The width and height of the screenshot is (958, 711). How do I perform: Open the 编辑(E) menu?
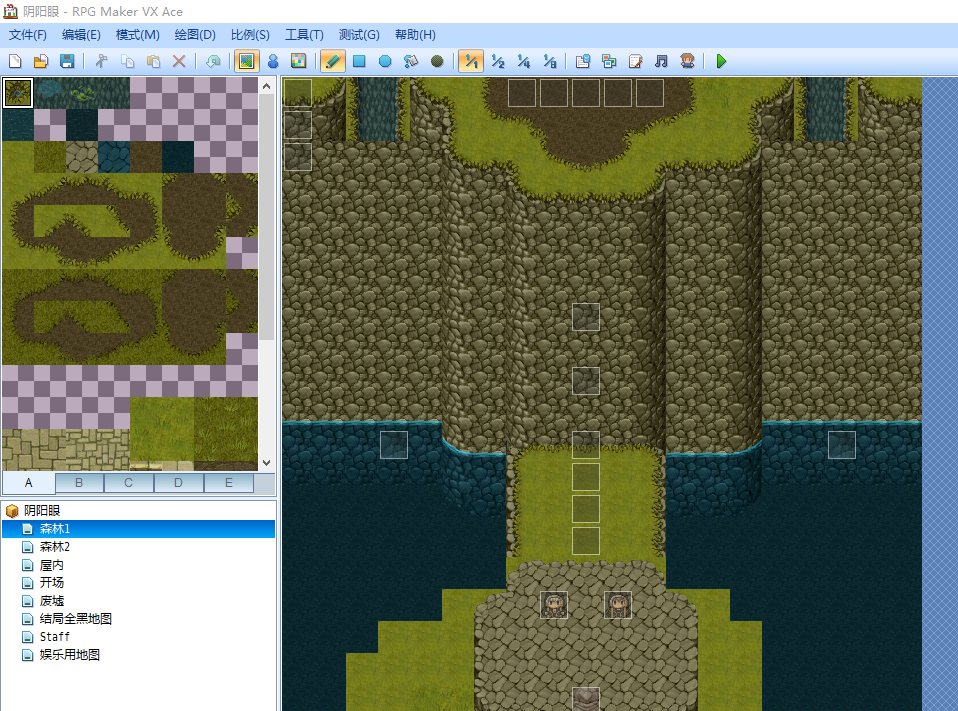tap(81, 35)
